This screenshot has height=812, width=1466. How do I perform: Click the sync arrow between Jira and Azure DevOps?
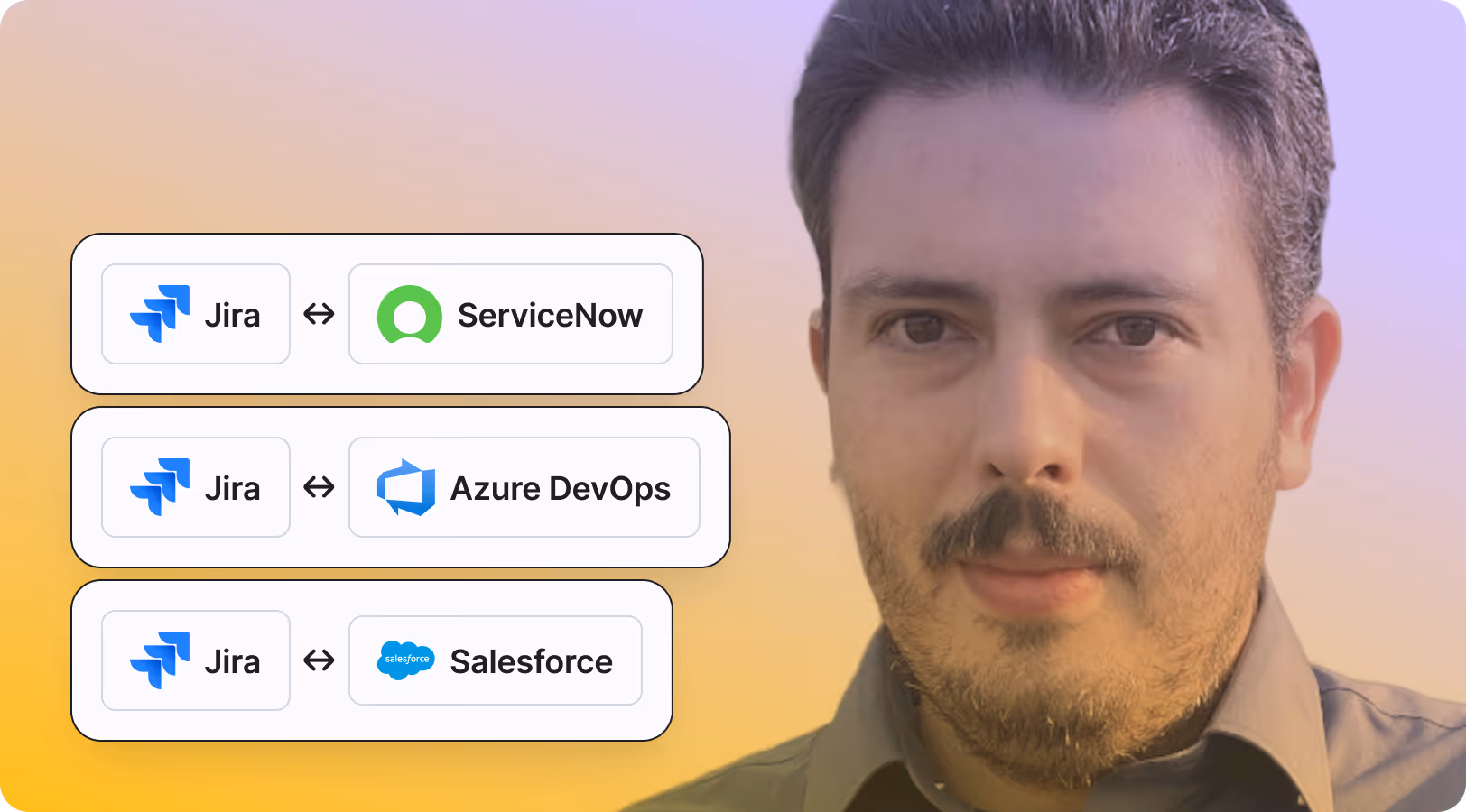click(319, 487)
